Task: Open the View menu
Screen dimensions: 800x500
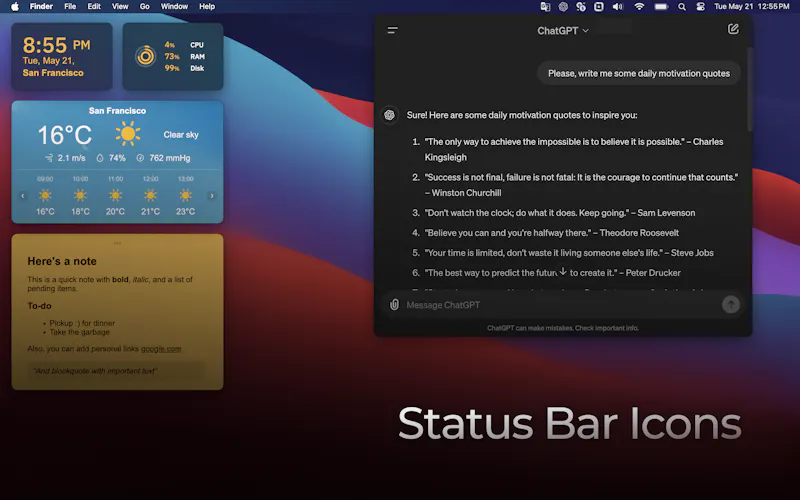Action: [x=120, y=7]
